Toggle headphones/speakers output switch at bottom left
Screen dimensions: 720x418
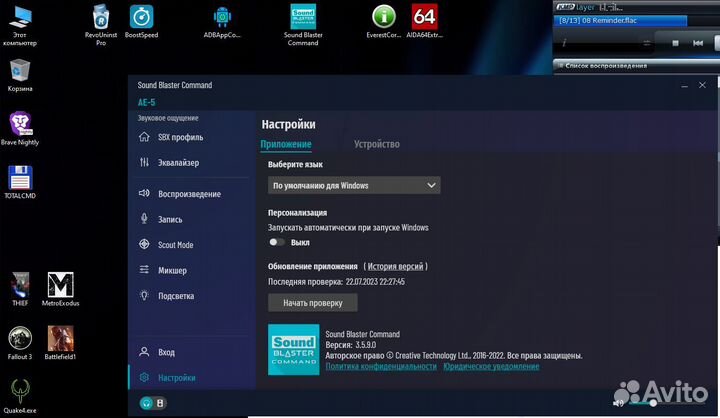(152, 403)
